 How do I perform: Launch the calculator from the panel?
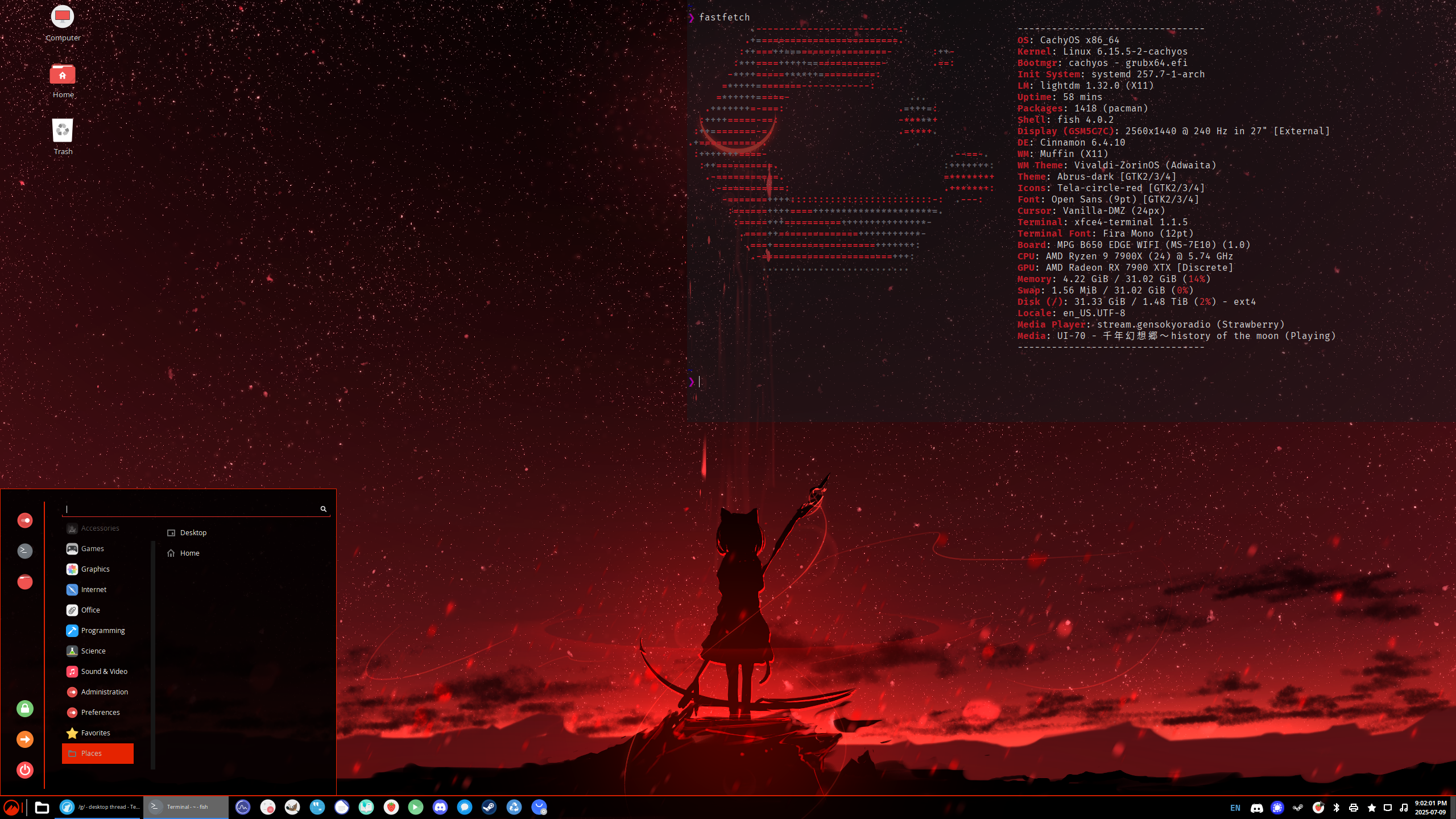[x=267, y=807]
